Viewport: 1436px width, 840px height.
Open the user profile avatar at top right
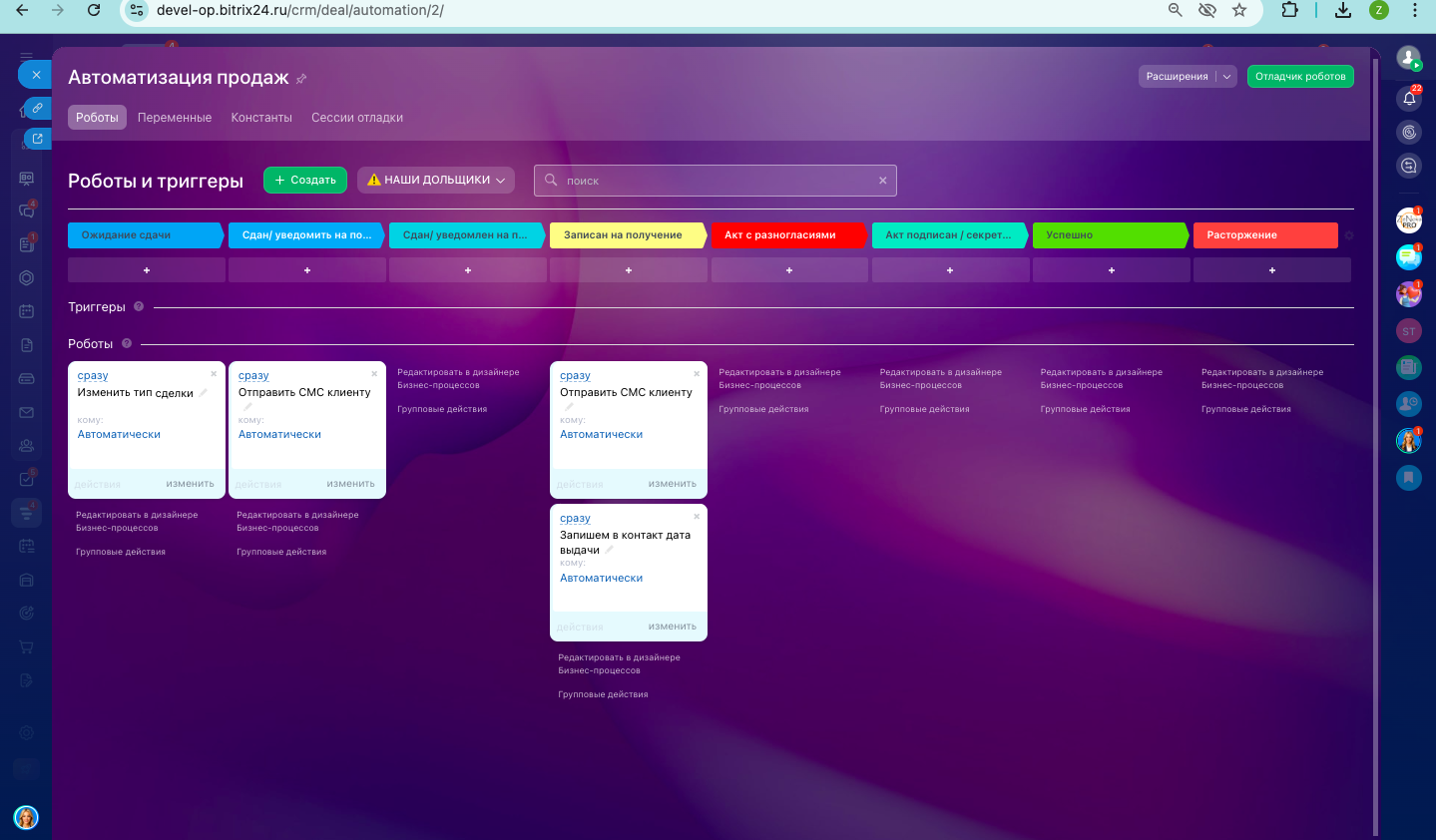(x=1408, y=58)
